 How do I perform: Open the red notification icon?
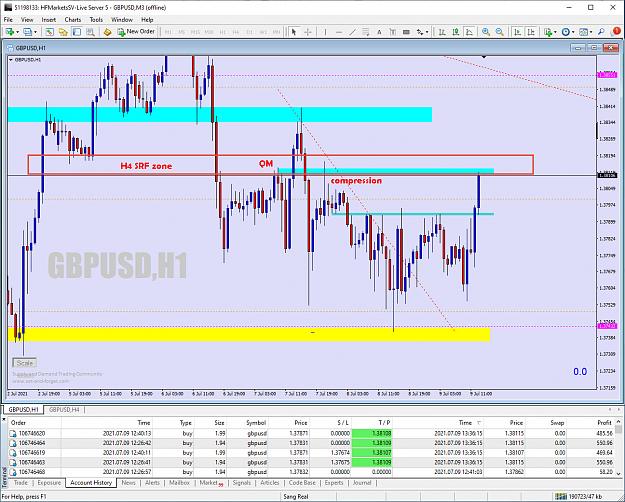616,31
